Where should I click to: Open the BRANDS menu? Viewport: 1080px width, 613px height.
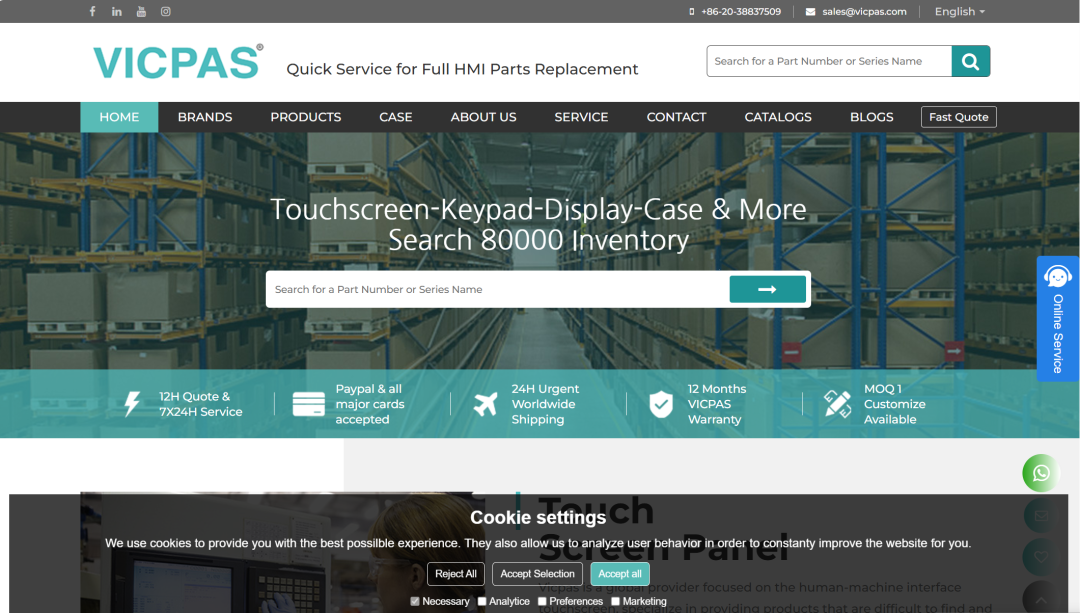coord(205,117)
